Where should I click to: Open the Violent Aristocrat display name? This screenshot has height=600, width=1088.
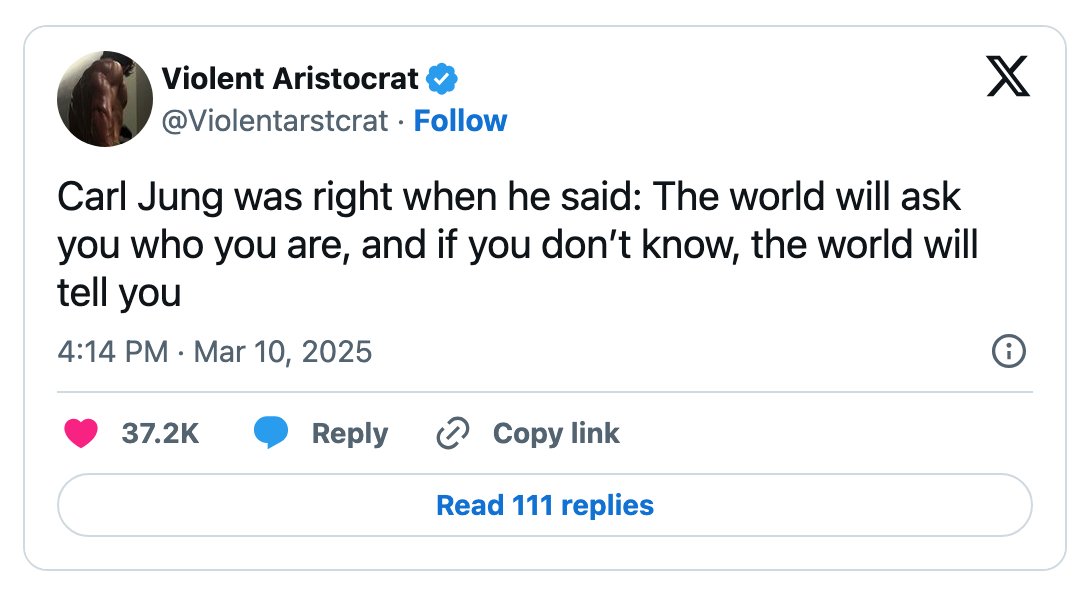(x=290, y=78)
